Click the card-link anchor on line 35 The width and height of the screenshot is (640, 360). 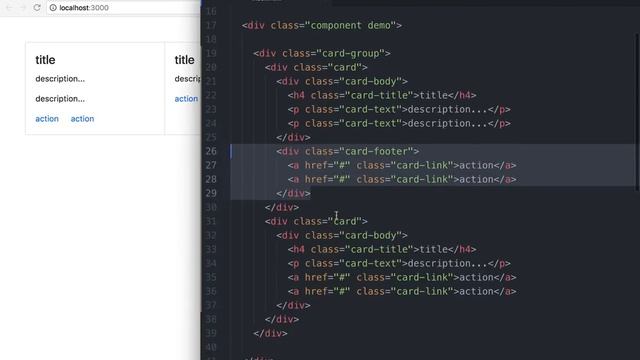pyautogui.click(x=402, y=278)
